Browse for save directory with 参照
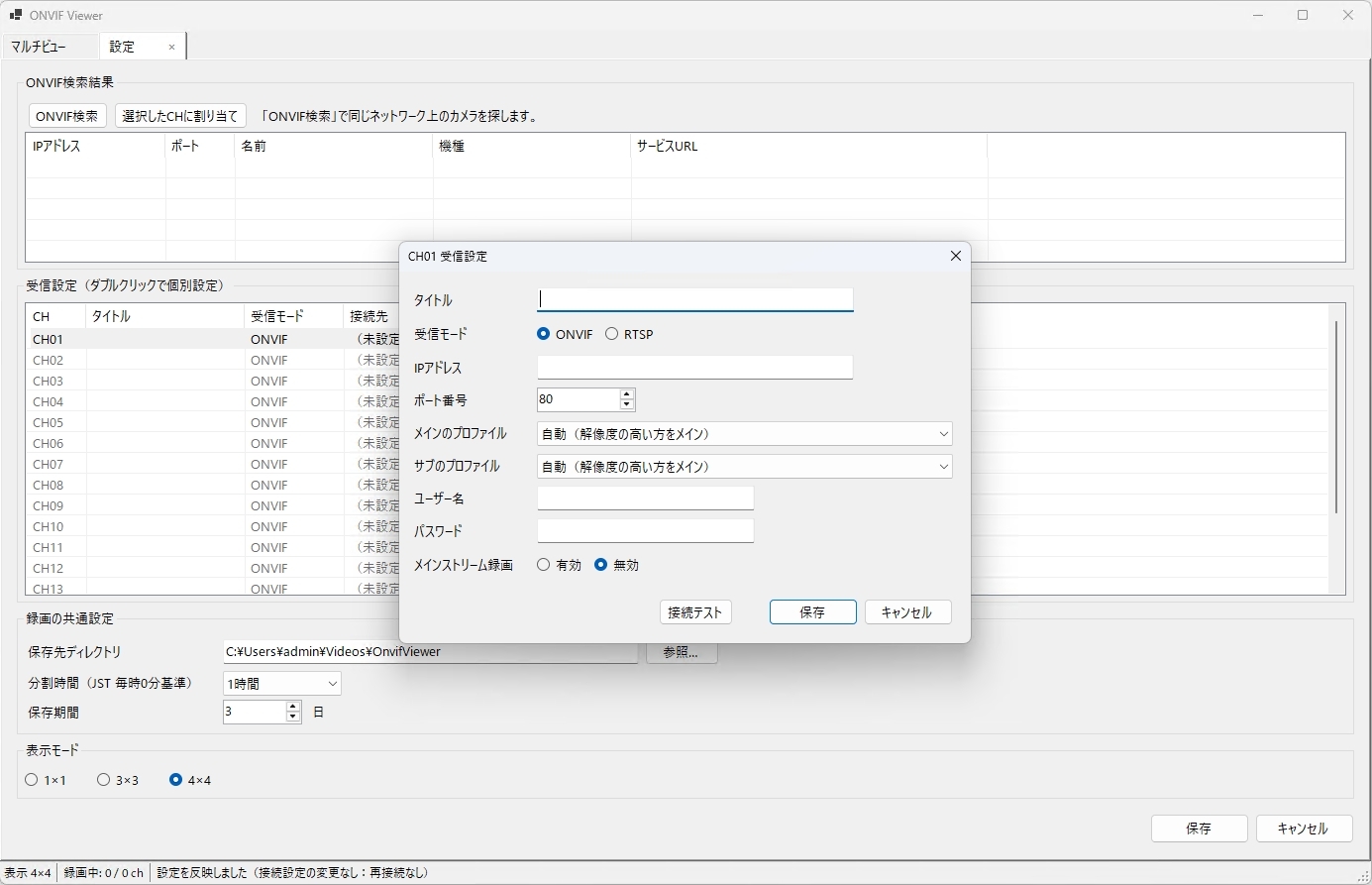The height and width of the screenshot is (885, 1372). (682, 652)
